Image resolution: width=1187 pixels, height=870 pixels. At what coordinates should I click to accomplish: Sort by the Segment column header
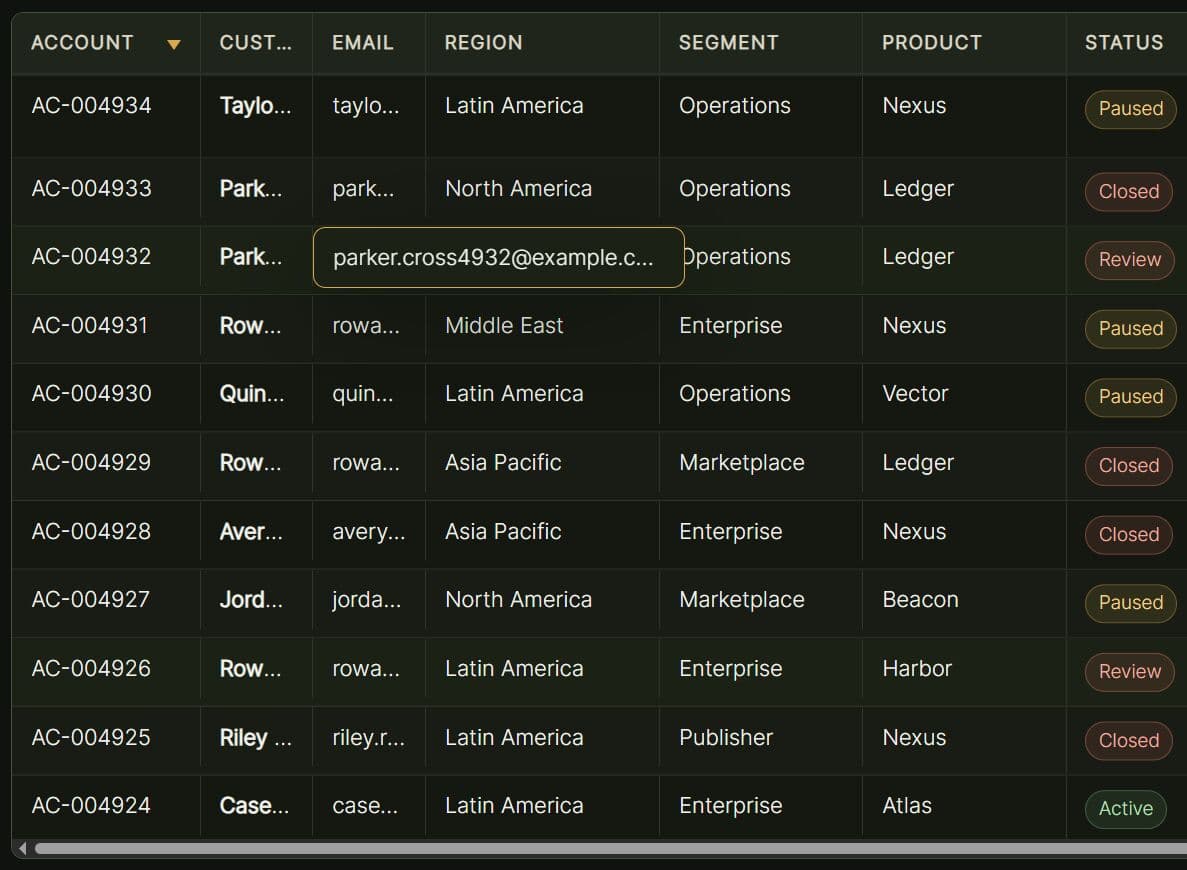coord(728,43)
